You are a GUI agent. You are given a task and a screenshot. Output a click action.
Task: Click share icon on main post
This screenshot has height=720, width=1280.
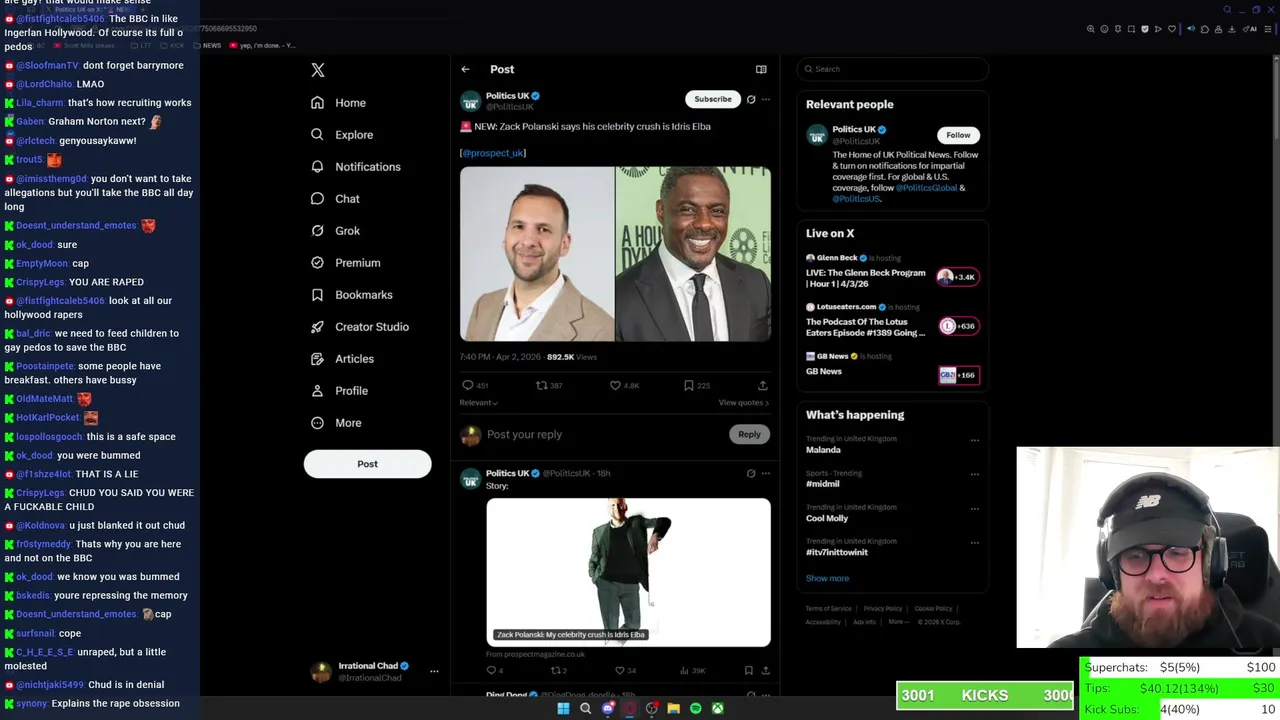coord(762,385)
